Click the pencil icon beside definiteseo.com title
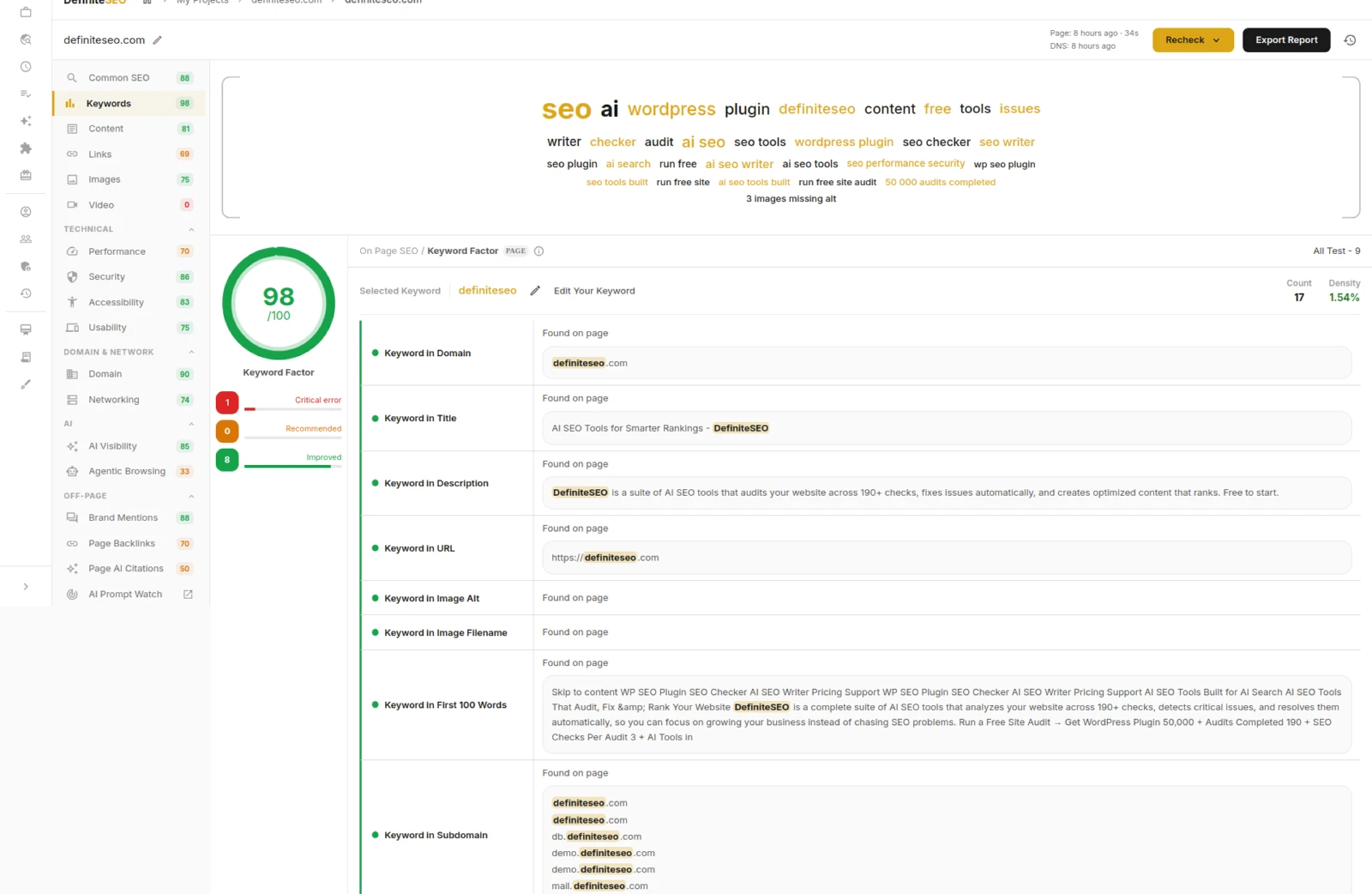1372x894 pixels. (x=157, y=40)
